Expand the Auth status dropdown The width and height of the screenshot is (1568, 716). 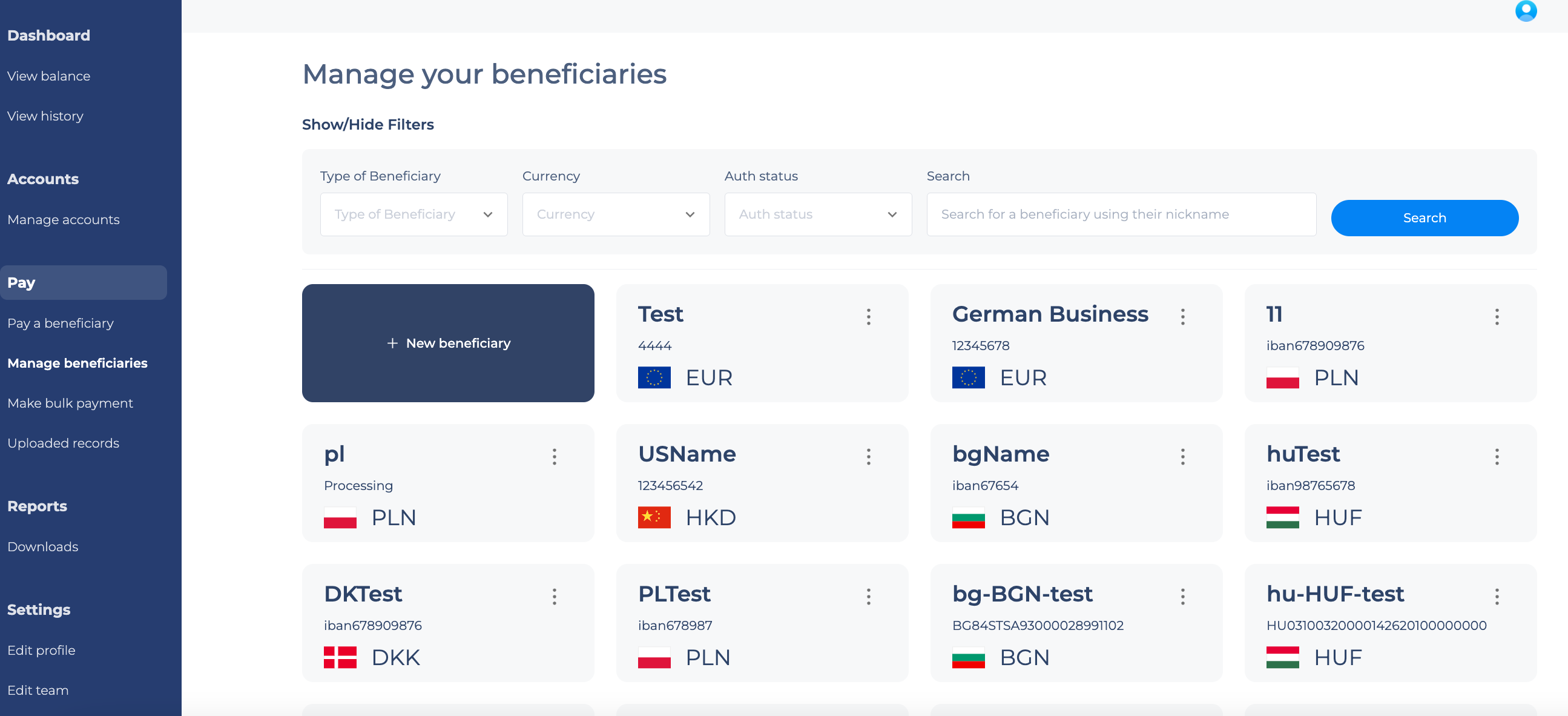[x=818, y=214]
